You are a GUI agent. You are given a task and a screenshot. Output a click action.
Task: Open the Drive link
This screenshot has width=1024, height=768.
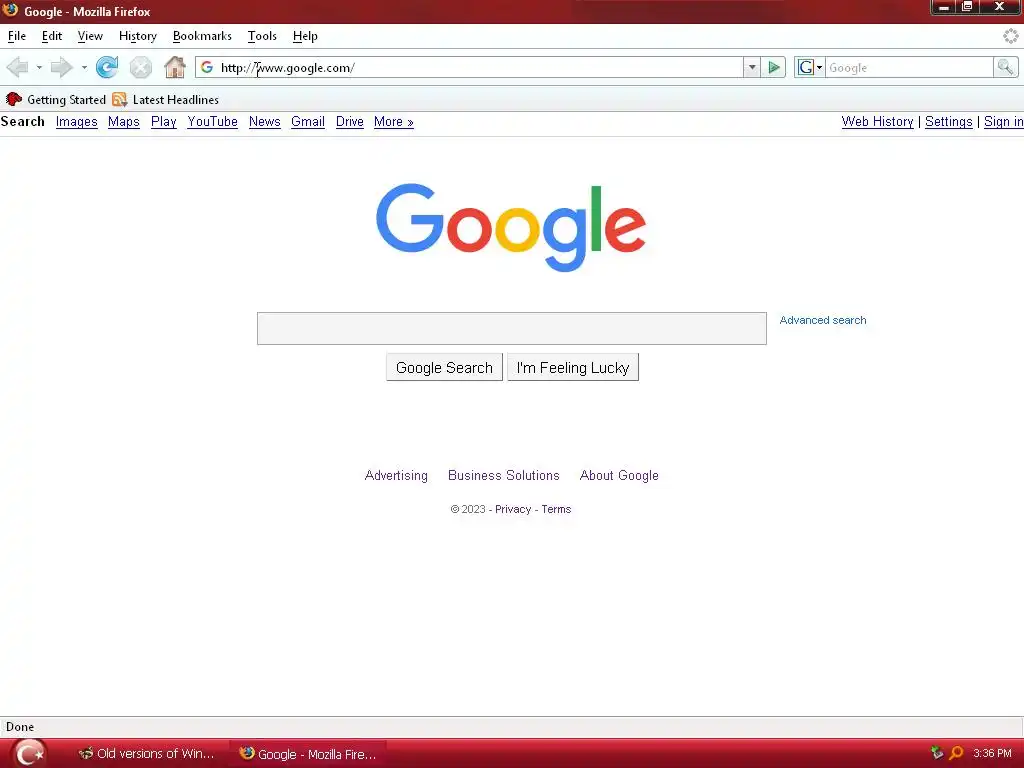click(x=349, y=121)
